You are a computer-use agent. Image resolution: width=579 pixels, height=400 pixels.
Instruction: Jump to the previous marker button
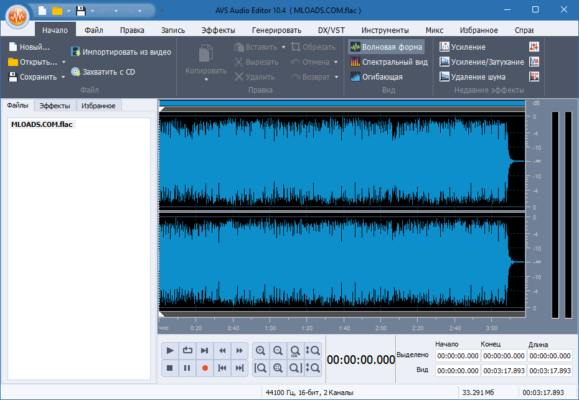(222, 368)
